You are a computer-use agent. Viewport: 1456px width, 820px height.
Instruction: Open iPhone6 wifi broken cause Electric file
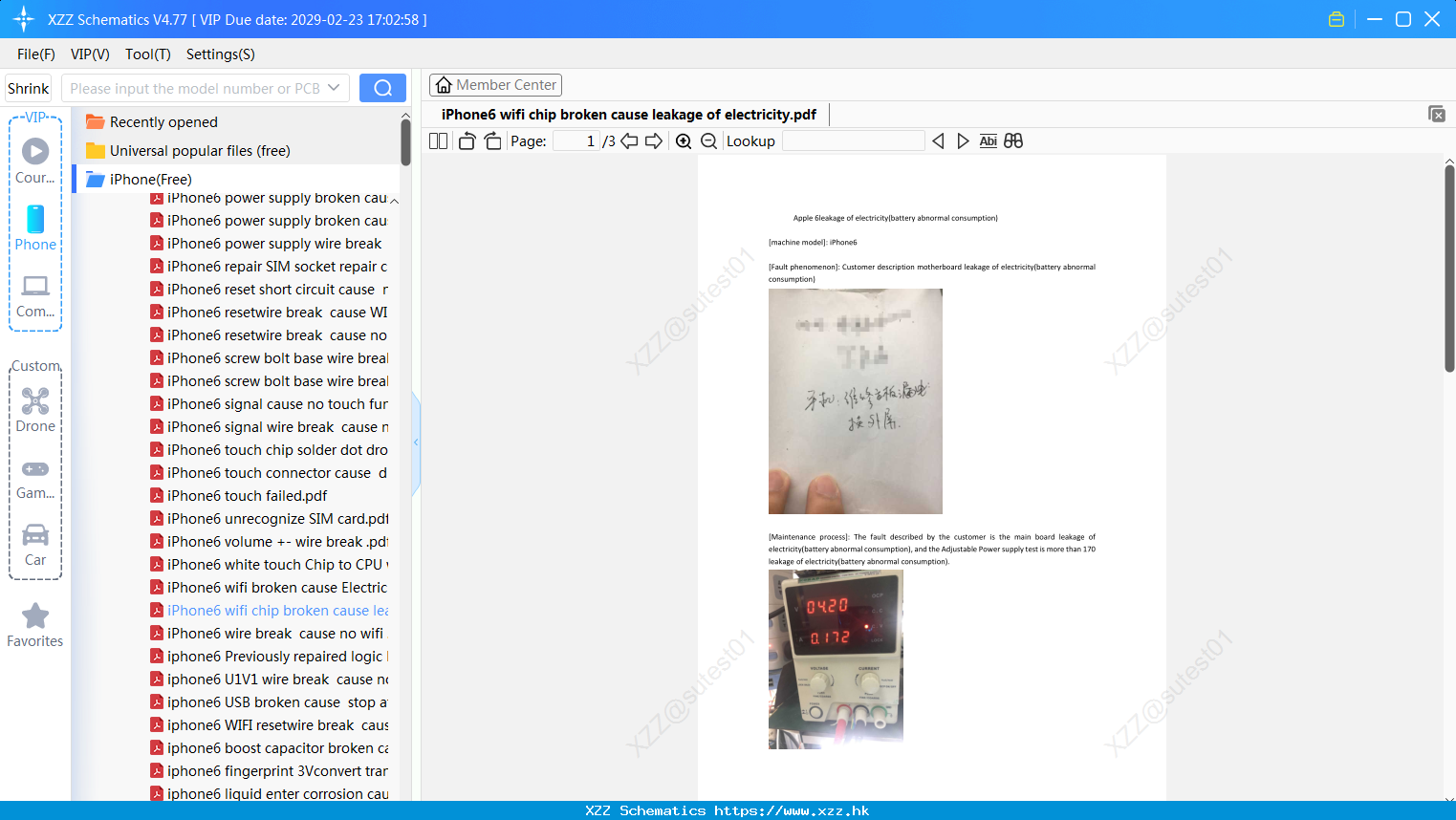(x=270, y=588)
